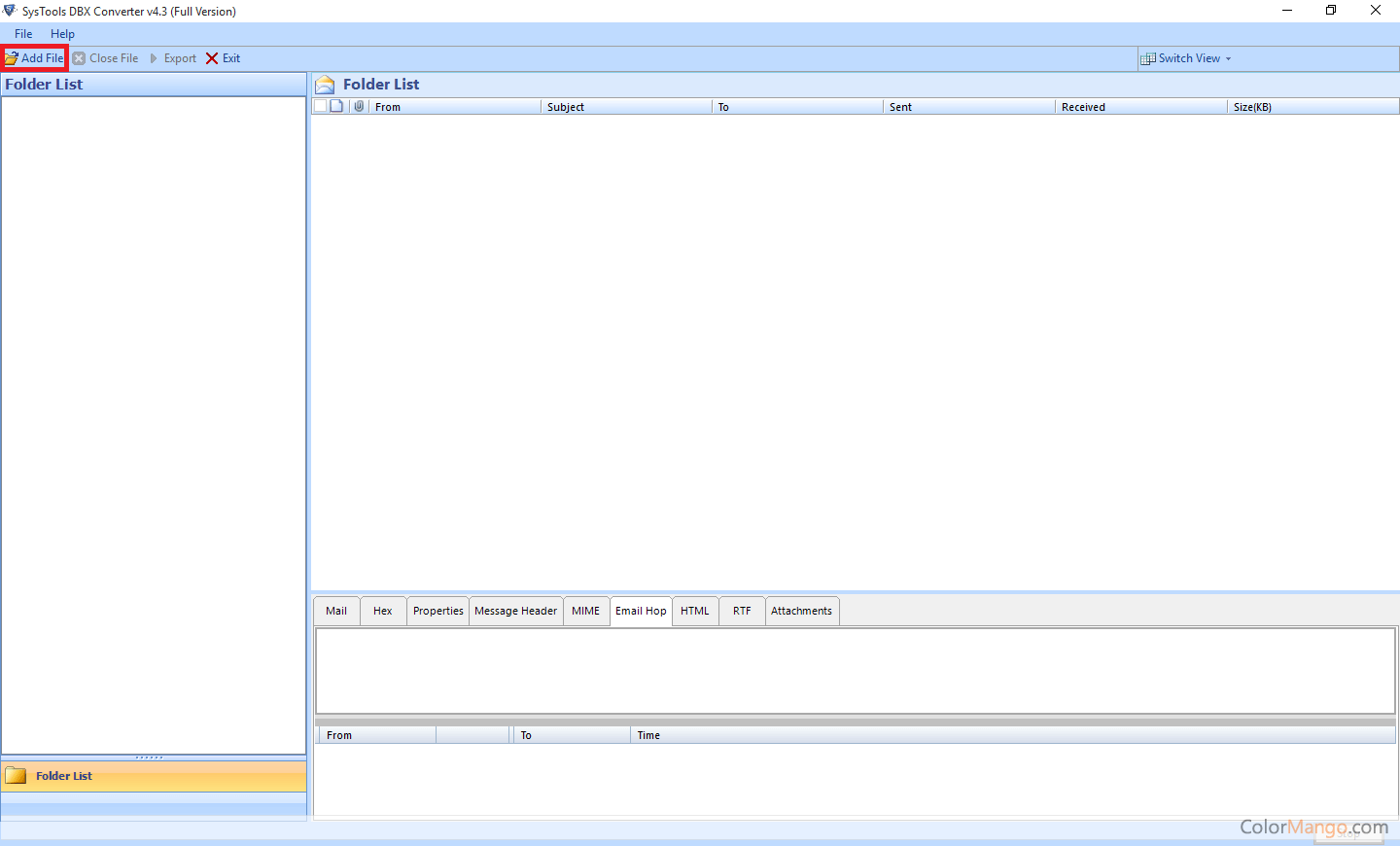This screenshot has height=846, width=1400.
Task: Select the Email Hop tab
Action: click(x=641, y=611)
